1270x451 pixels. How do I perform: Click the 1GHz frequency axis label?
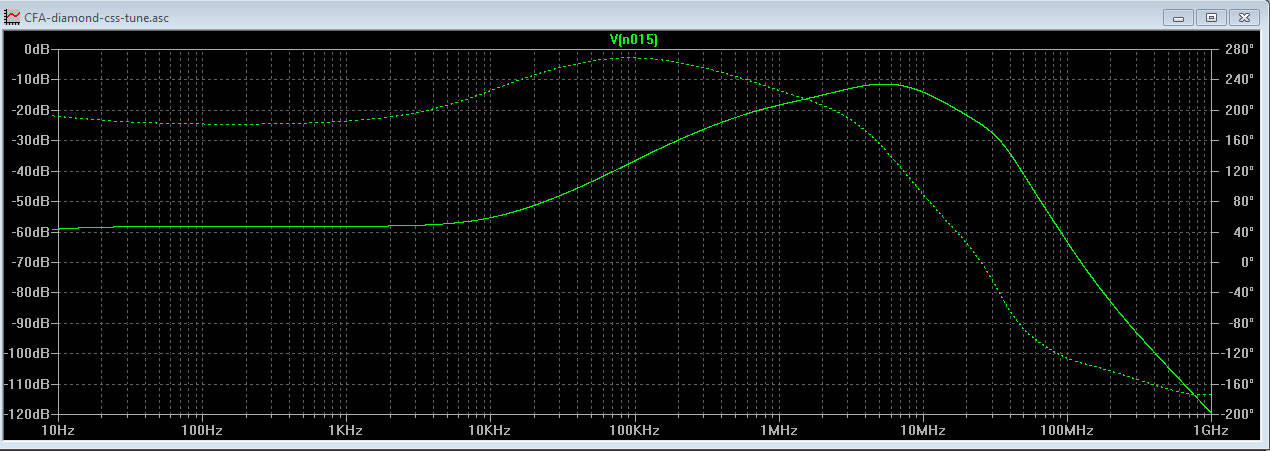pyautogui.click(x=1209, y=430)
